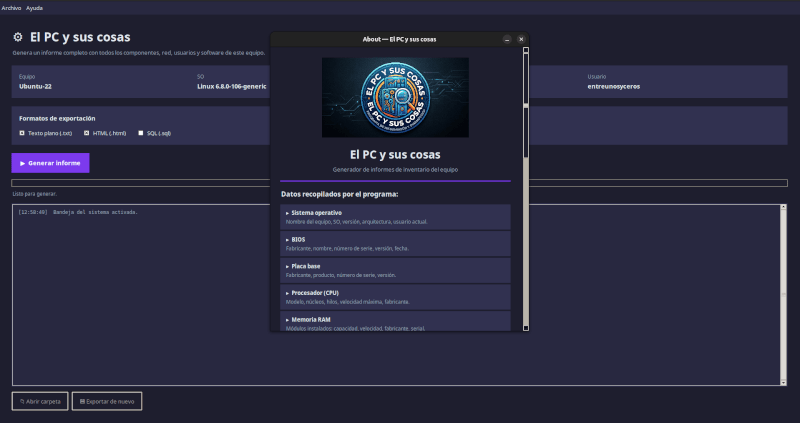Open the Archivo menu
Image resolution: width=800 pixels, height=423 pixels.
click(x=11, y=8)
